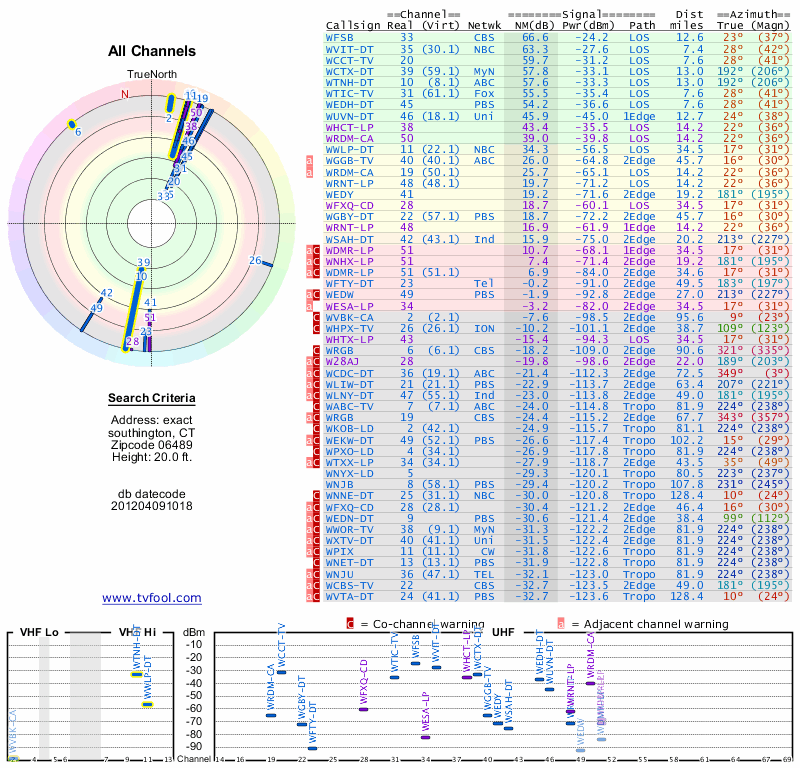Click the co-channel badge beside WVBK-CA
The height and width of the screenshot is (768, 800).
(316, 317)
